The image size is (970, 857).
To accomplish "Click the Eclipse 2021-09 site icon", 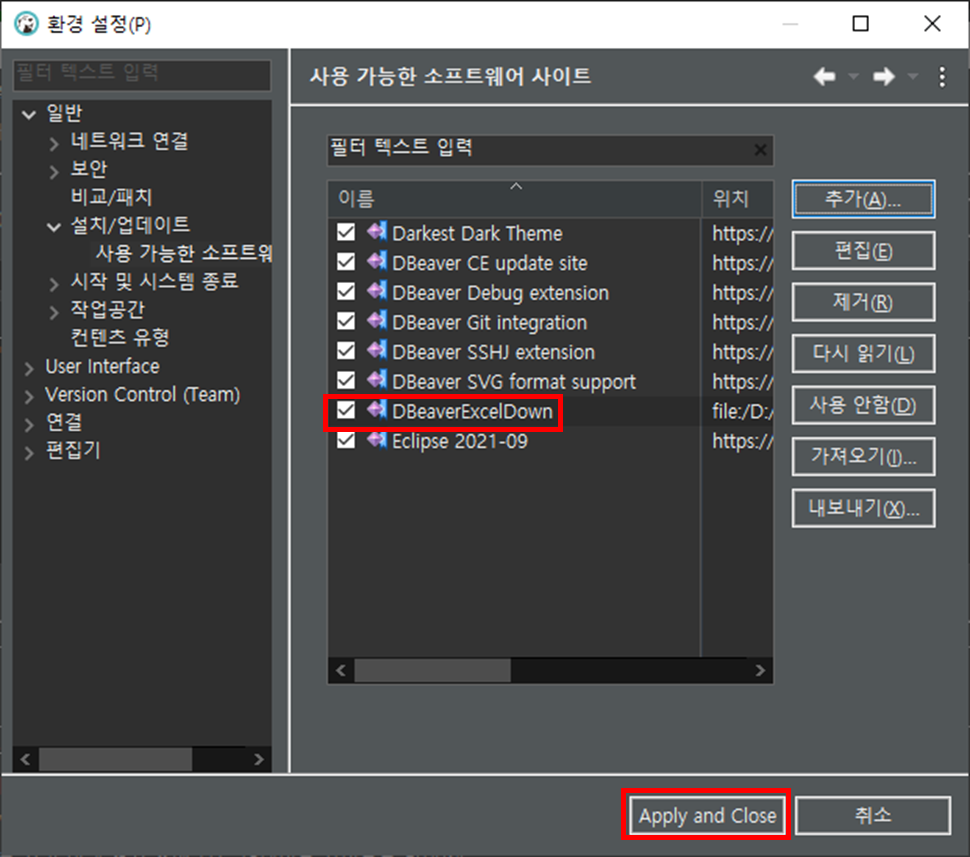I will (x=377, y=440).
